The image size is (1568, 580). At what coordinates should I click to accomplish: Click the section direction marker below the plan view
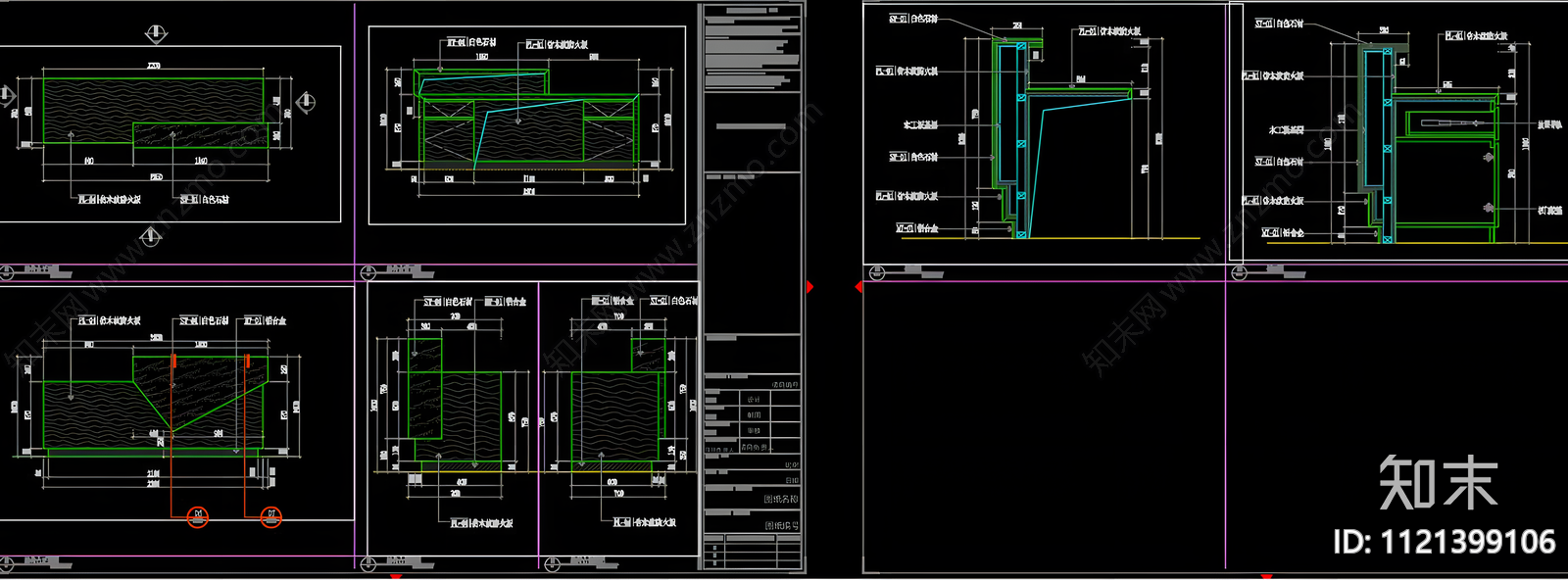[150, 236]
